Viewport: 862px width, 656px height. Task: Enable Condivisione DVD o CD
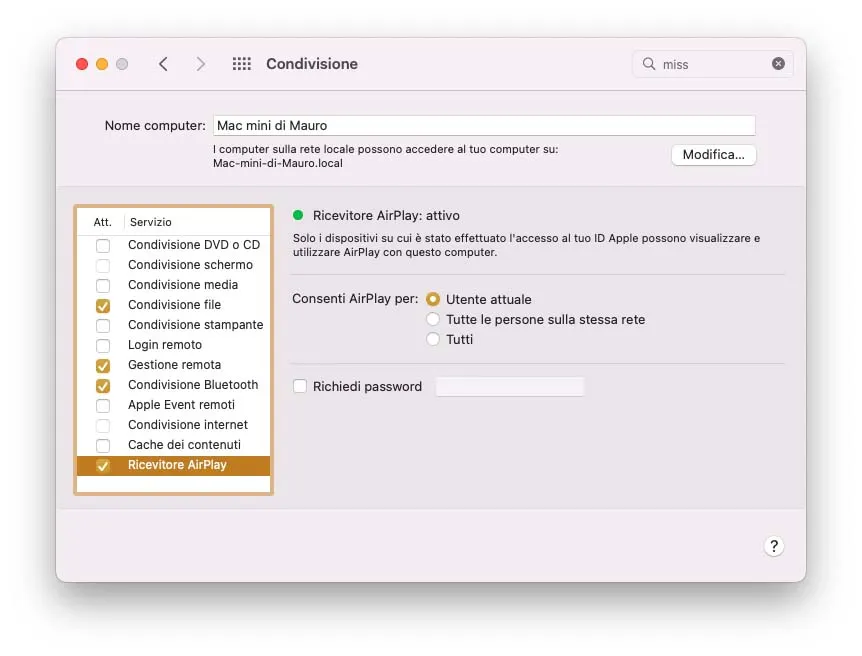[101, 245]
